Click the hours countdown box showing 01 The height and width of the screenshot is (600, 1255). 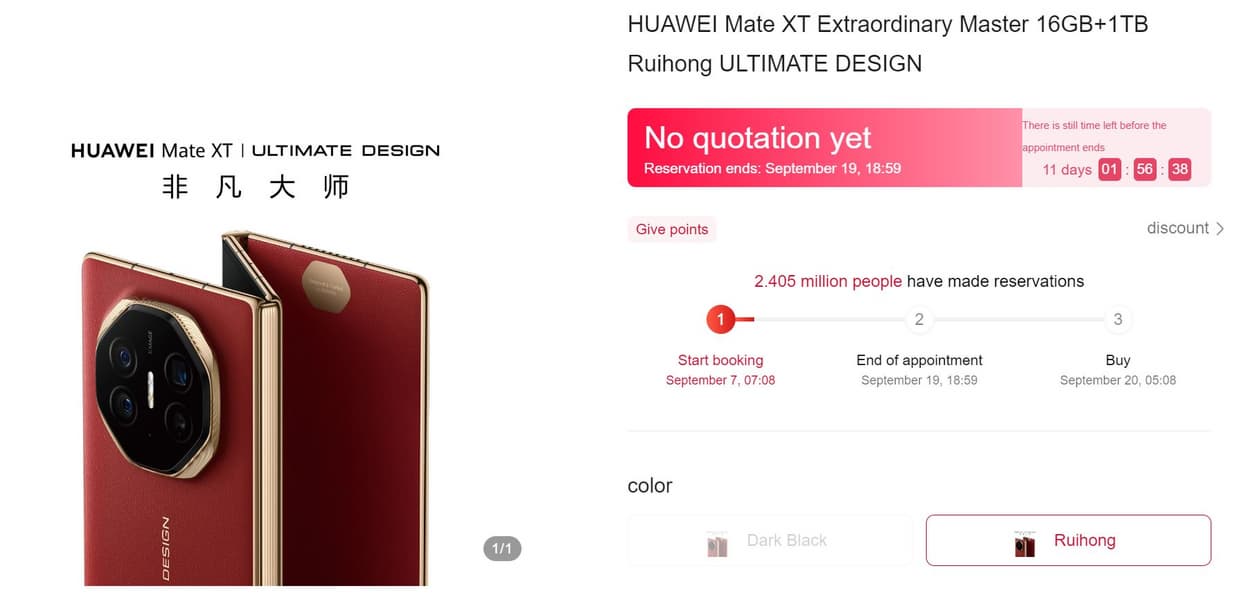pos(1109,169)
